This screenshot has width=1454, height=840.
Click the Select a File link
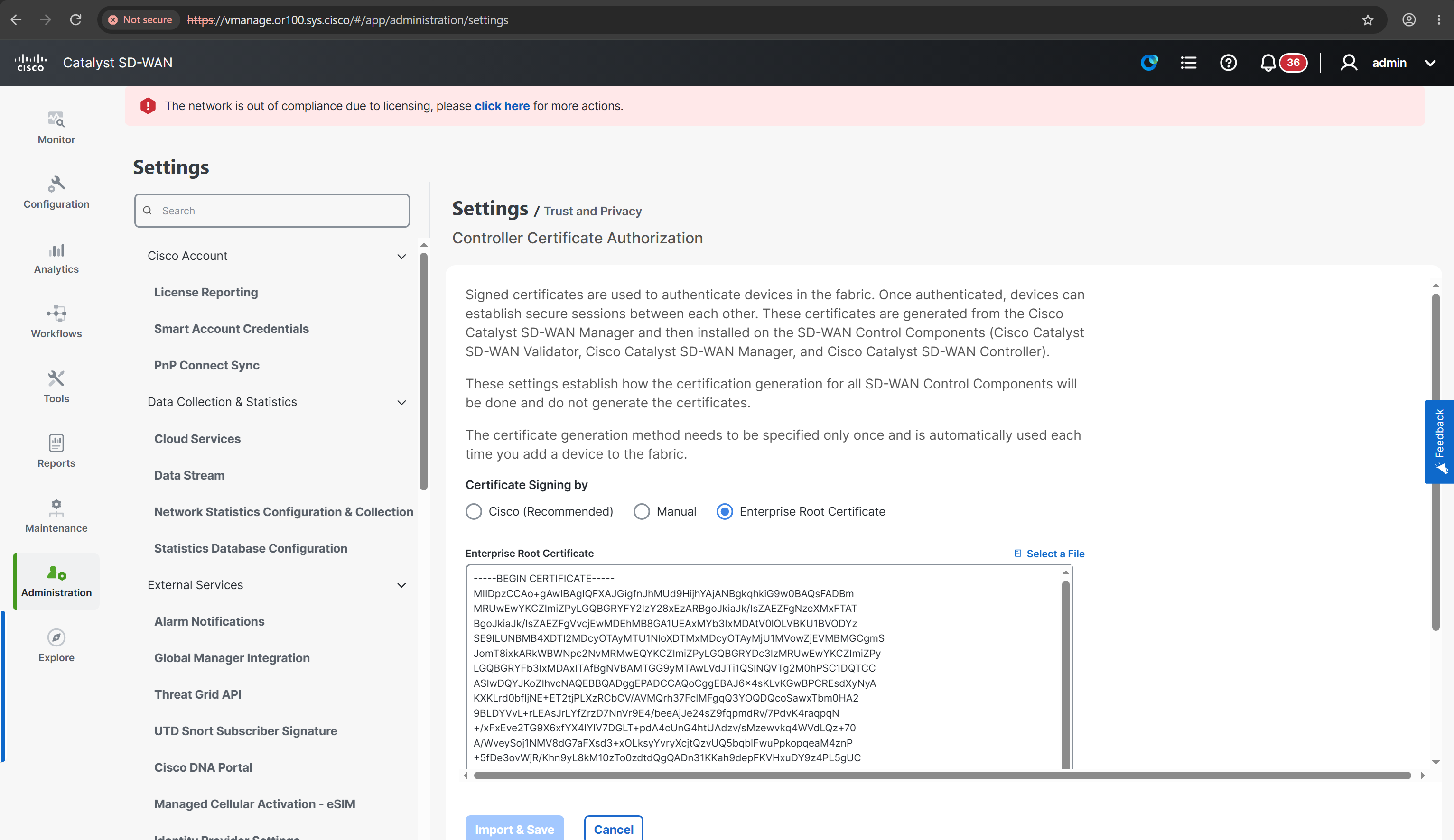[1055, 554]
